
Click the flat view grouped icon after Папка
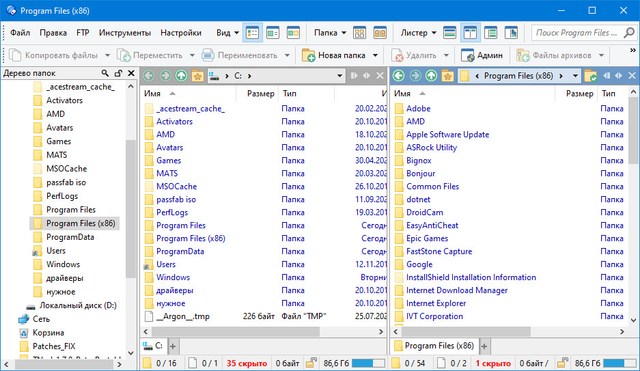click(360, 33)
